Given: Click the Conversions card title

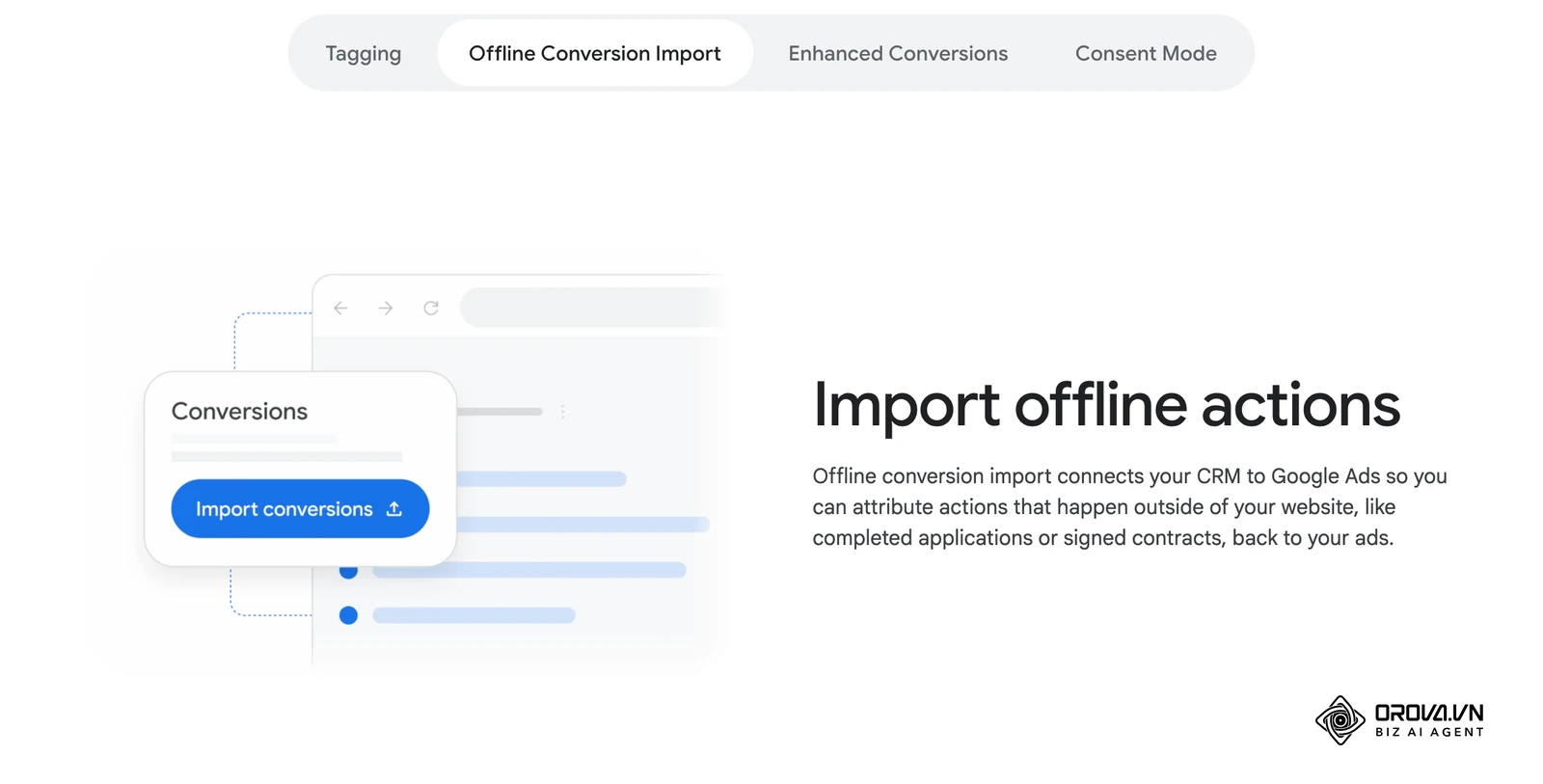Looking at the screenshot, I should click(x=239, y=411).
